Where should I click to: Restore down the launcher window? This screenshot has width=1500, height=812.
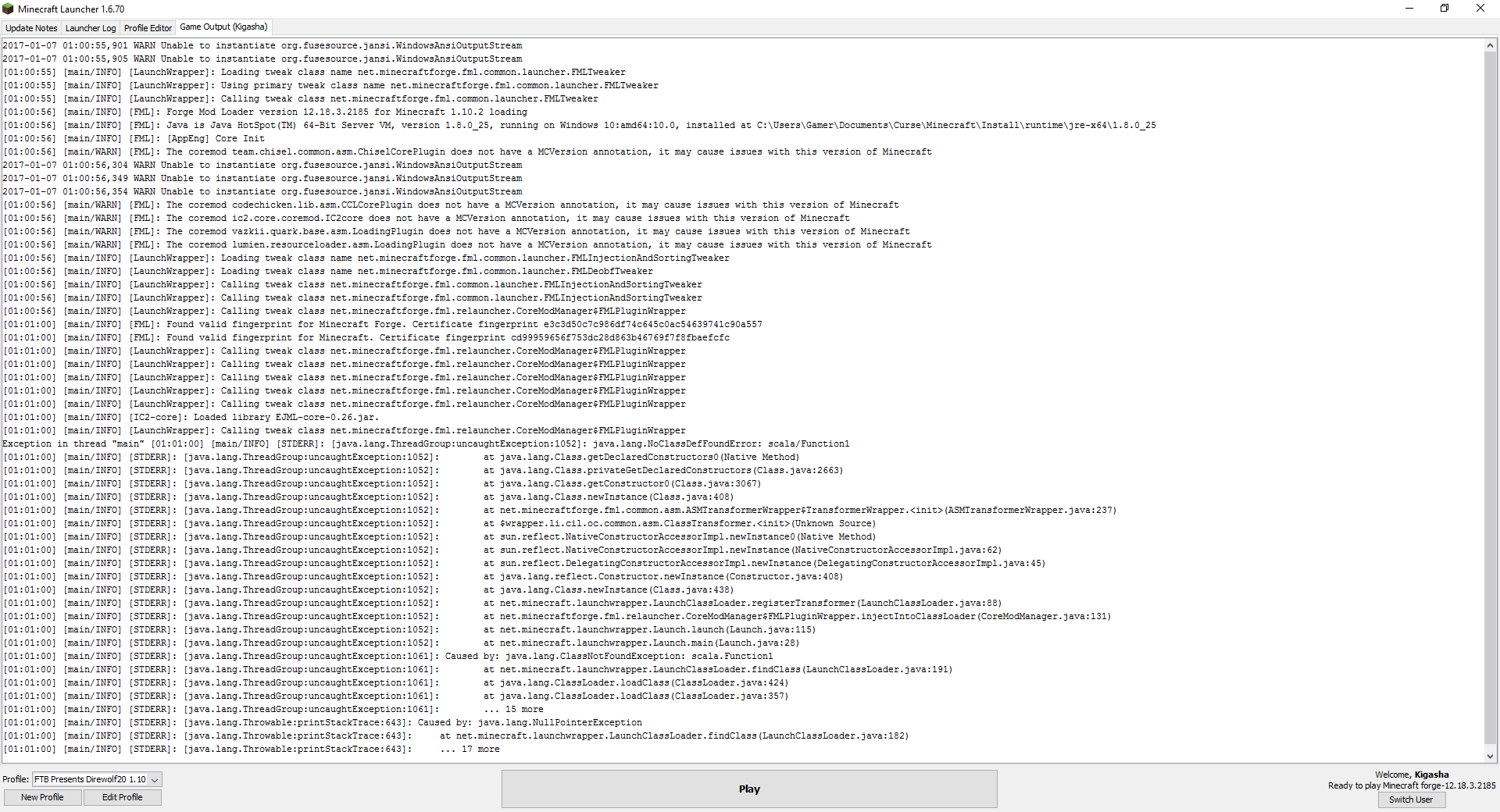coord(1445,9)
